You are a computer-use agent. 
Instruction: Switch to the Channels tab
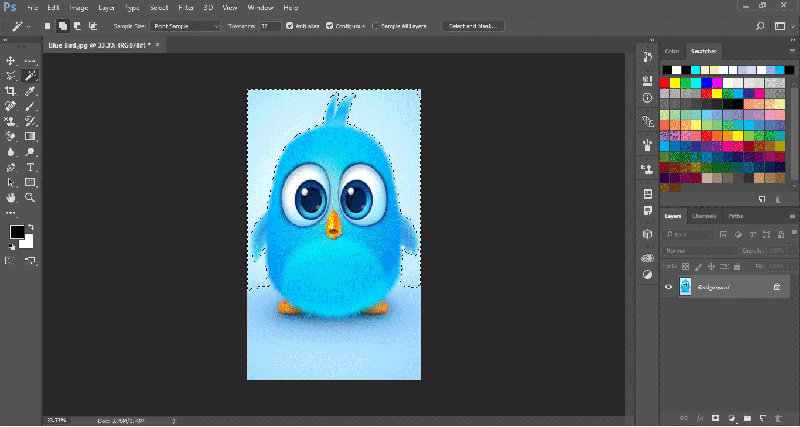click(x=704, y=216)
